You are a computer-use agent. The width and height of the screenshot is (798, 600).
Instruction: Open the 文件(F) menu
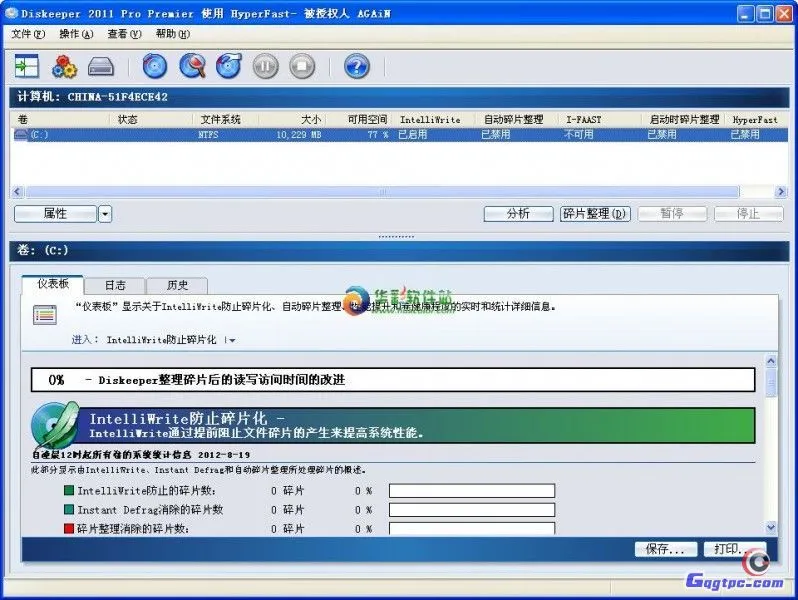click(28, 34)
